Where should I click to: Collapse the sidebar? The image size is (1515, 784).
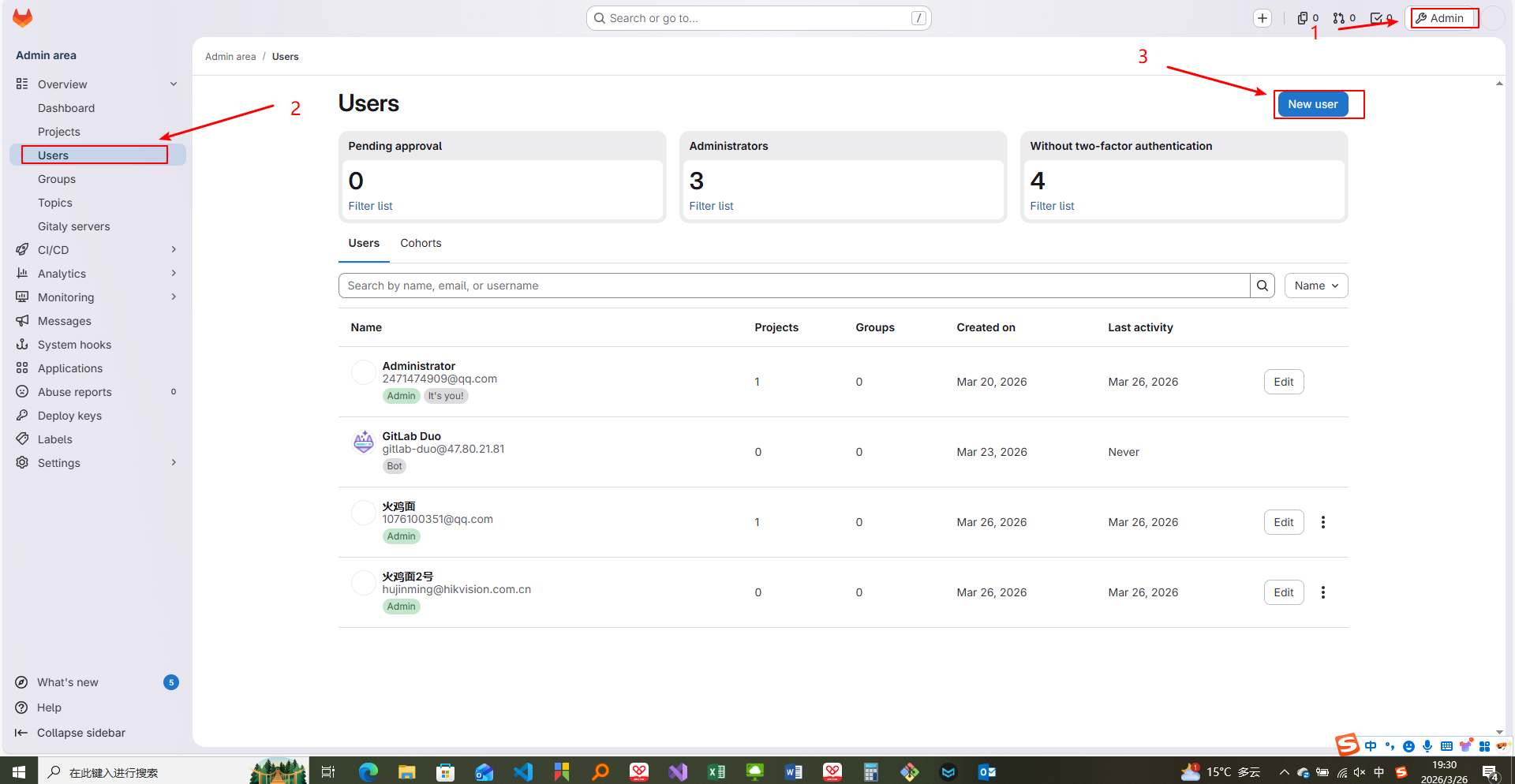[97, 733]
